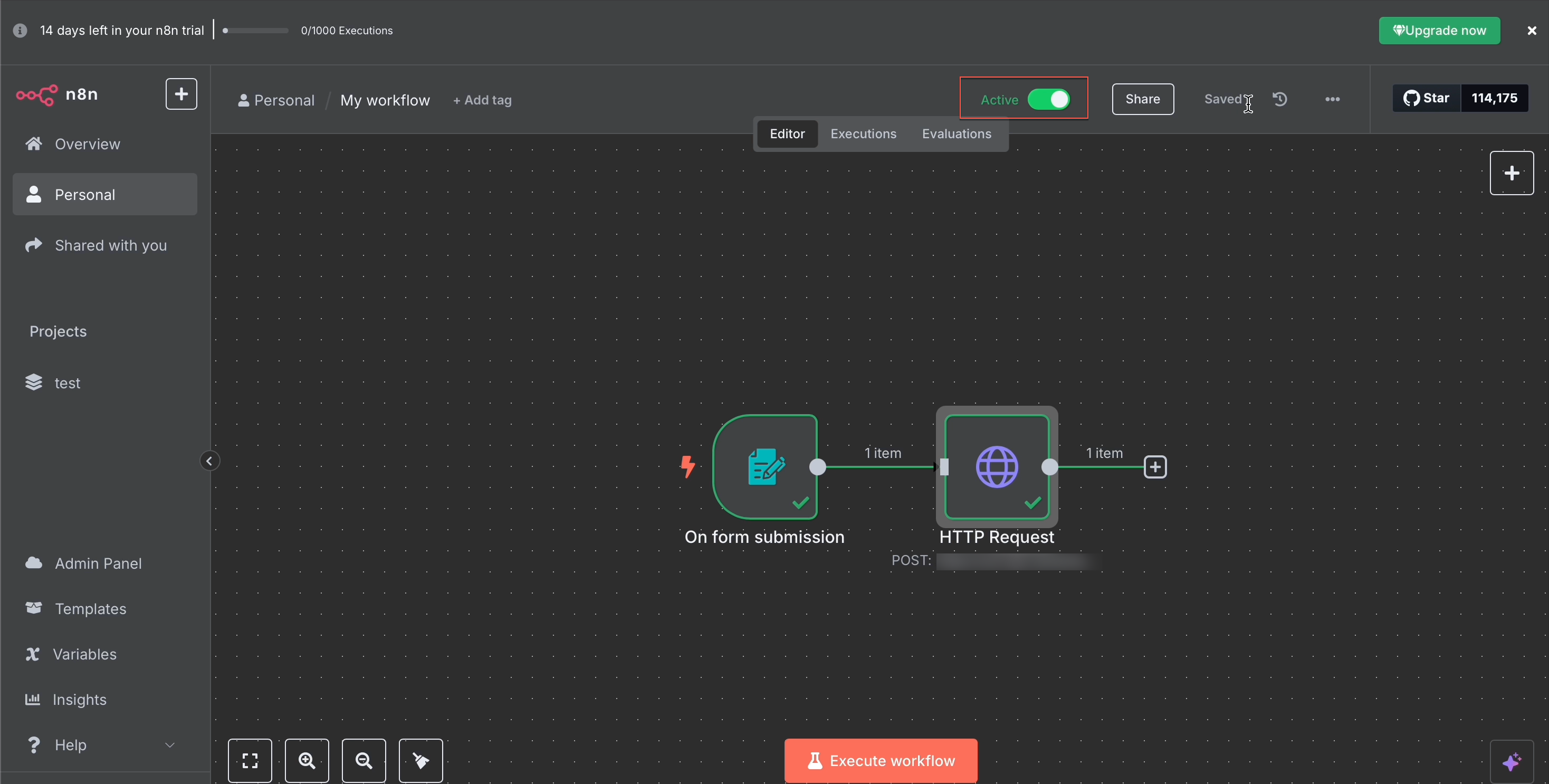Switch to the Evaluations tab
1549x784 pixels.
pos(956,133)
